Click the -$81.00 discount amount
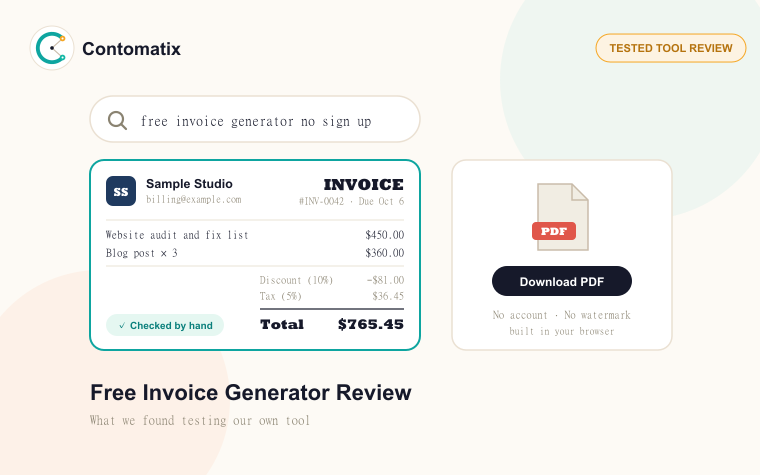The image size is (760, 475). pyautogui.click(x=385, y=280)
